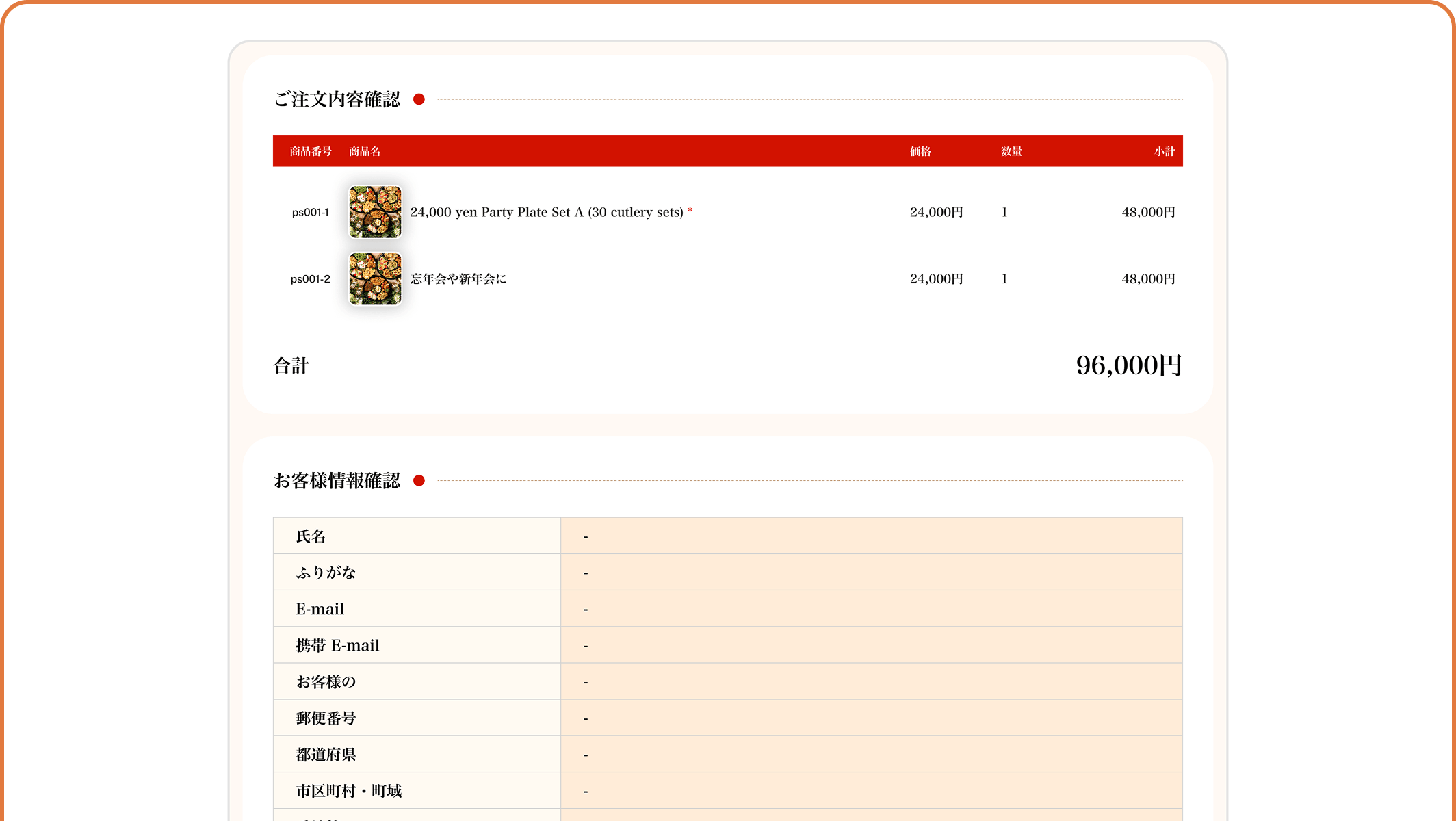Viewport: 1456px width, 821px height.
Task: Click the quantity 1 in ps001-2 row
Action: 1004,278
